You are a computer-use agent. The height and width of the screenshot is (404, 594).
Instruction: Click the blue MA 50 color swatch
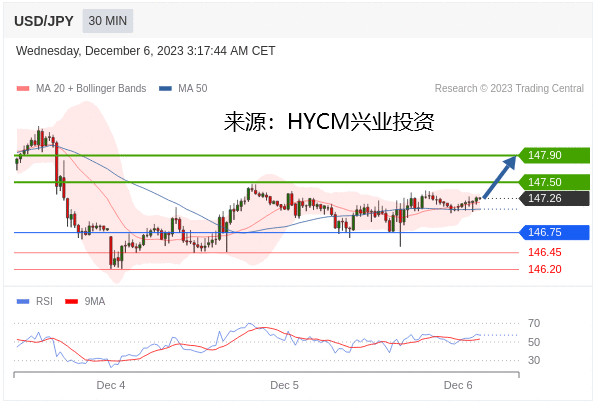click(x=166, y=89)
